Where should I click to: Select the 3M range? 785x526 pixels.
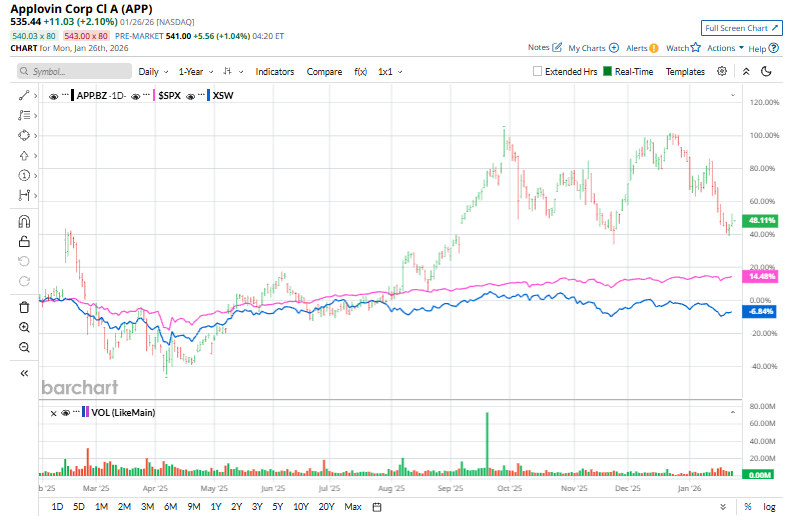tap(147, 507)
